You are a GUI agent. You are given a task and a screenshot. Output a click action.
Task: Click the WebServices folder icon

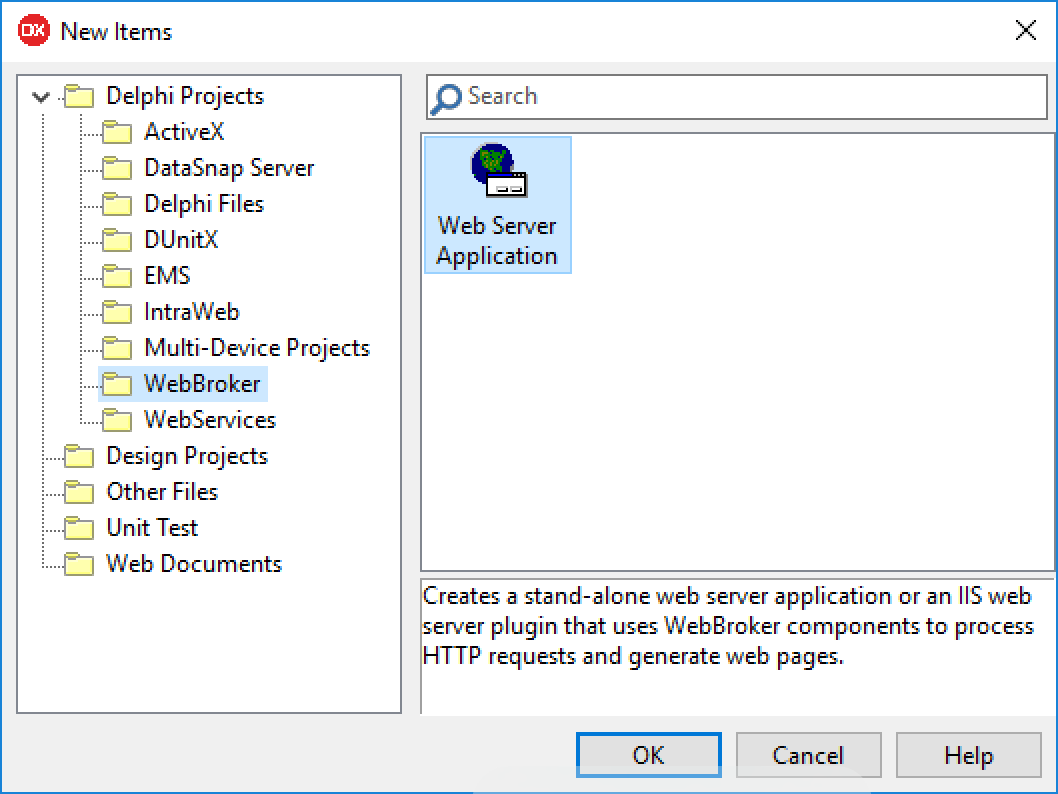point(117,420)
